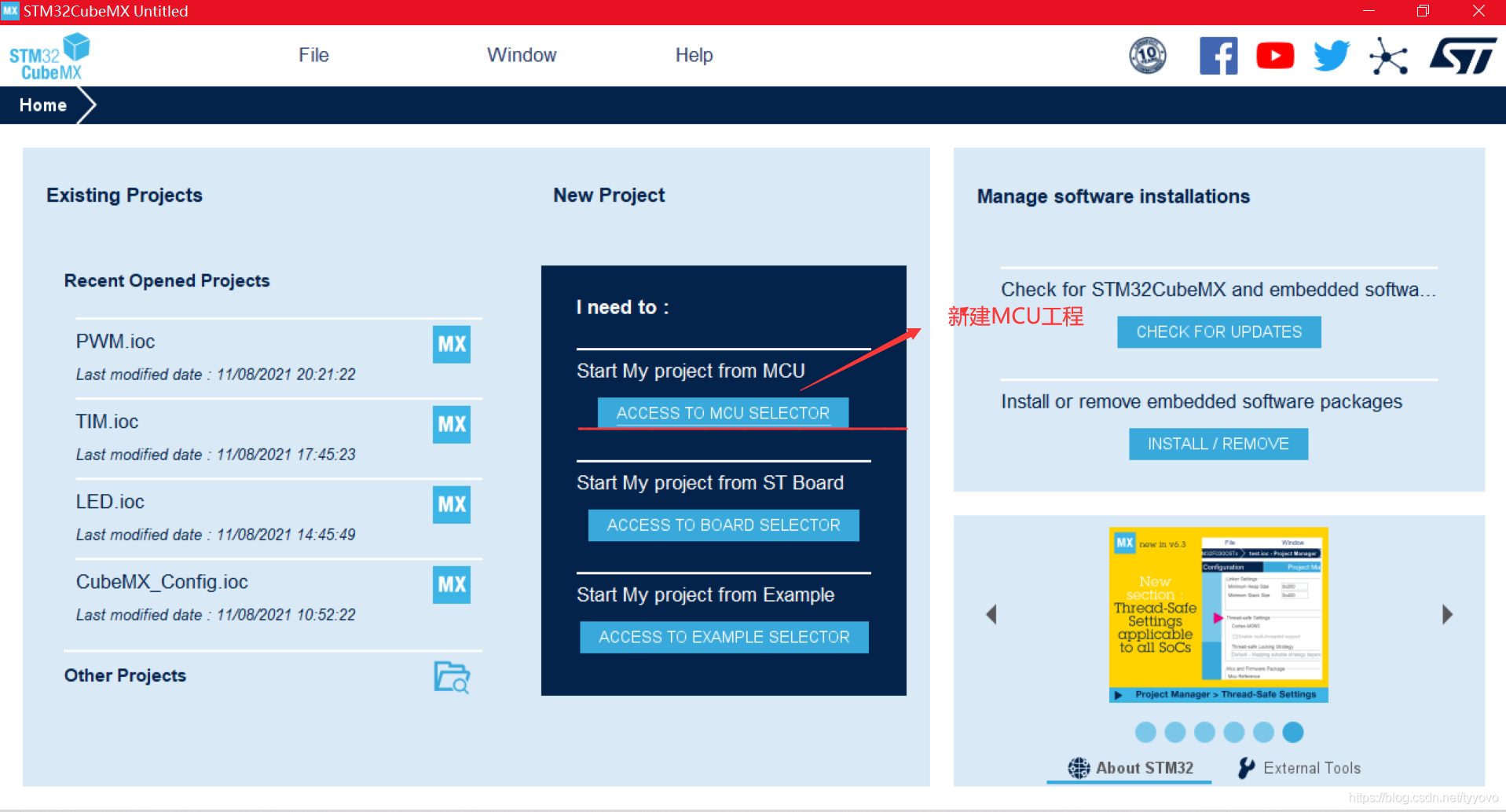Show next slide in news carousel

1447,614
